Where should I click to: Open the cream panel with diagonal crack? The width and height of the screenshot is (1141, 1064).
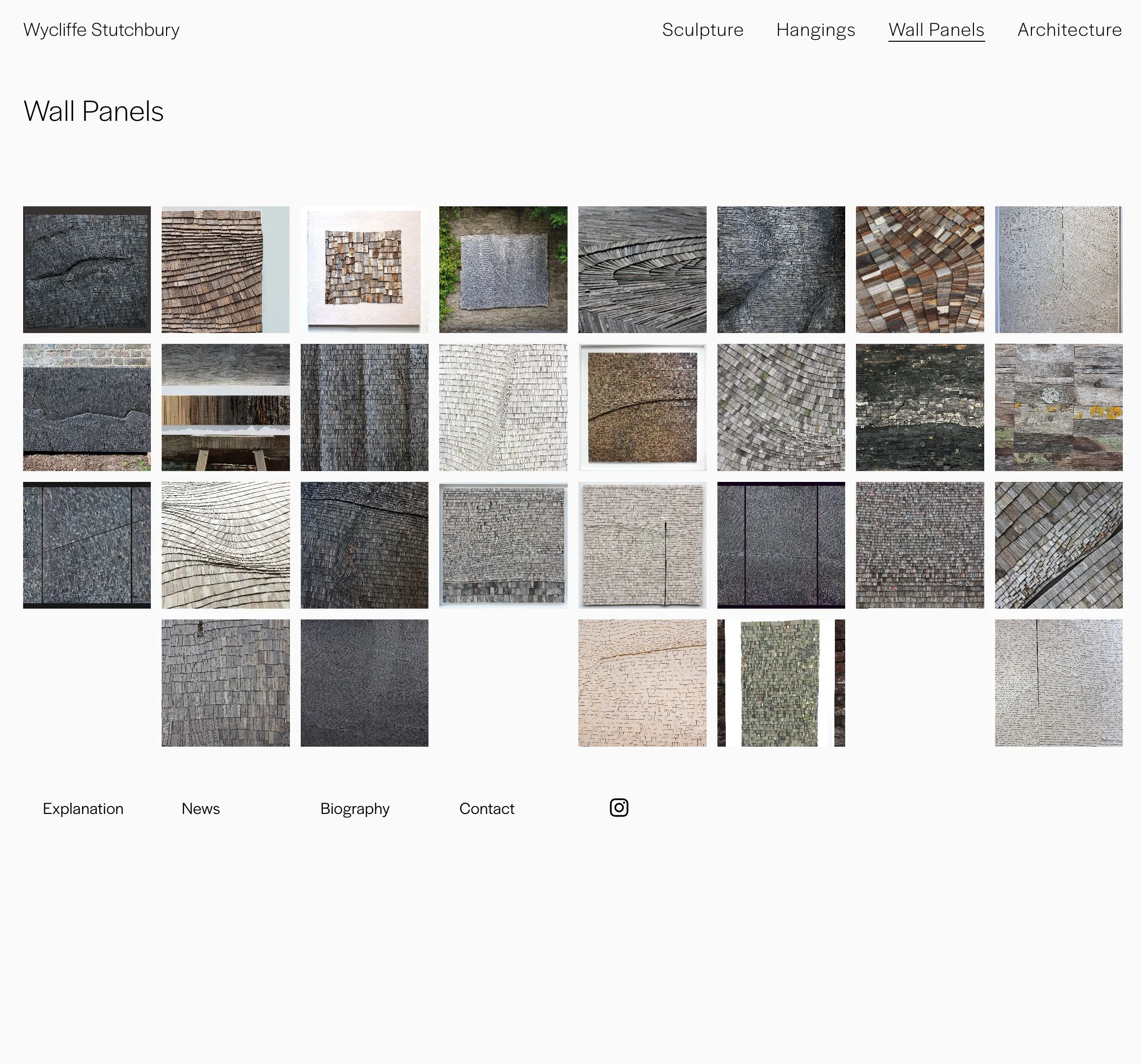pos(642,683)
